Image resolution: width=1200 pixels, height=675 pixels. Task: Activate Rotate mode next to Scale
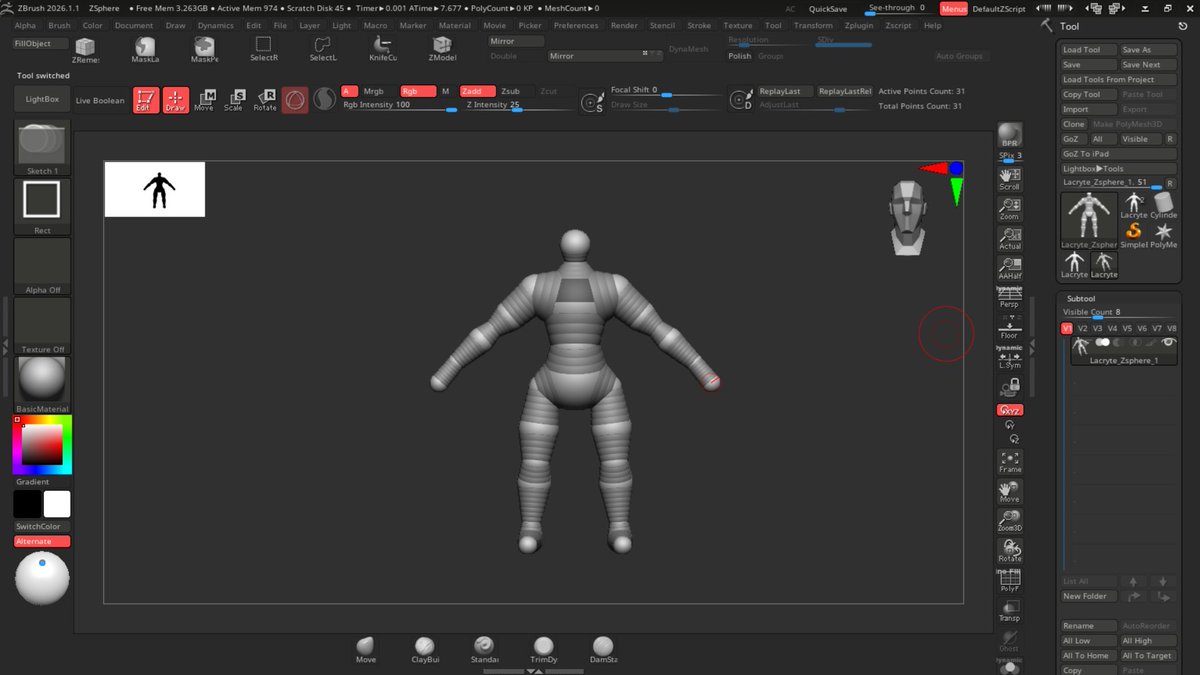(x=265, y=100)
